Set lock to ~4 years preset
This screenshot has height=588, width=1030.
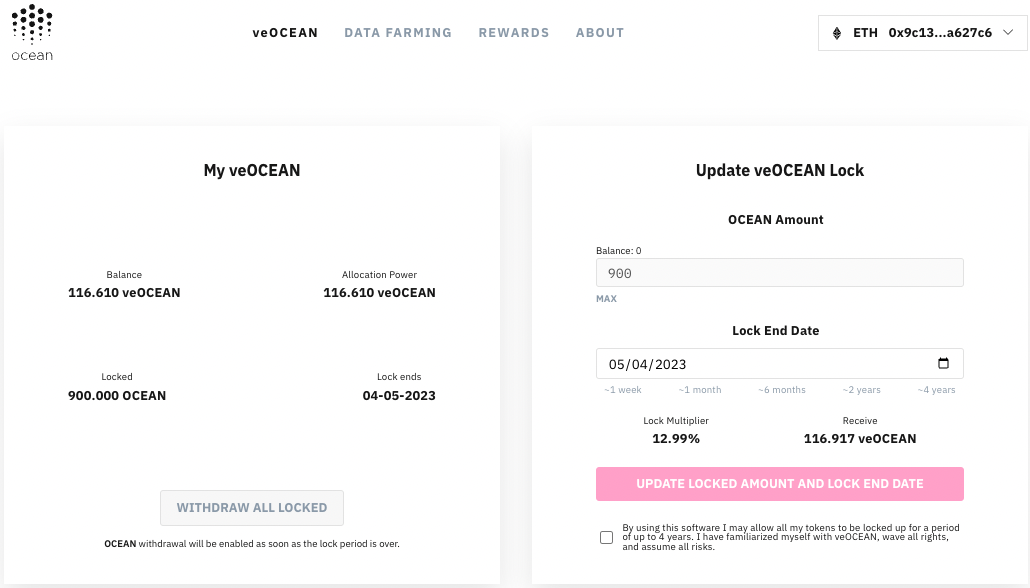click(x=936, y=390)
